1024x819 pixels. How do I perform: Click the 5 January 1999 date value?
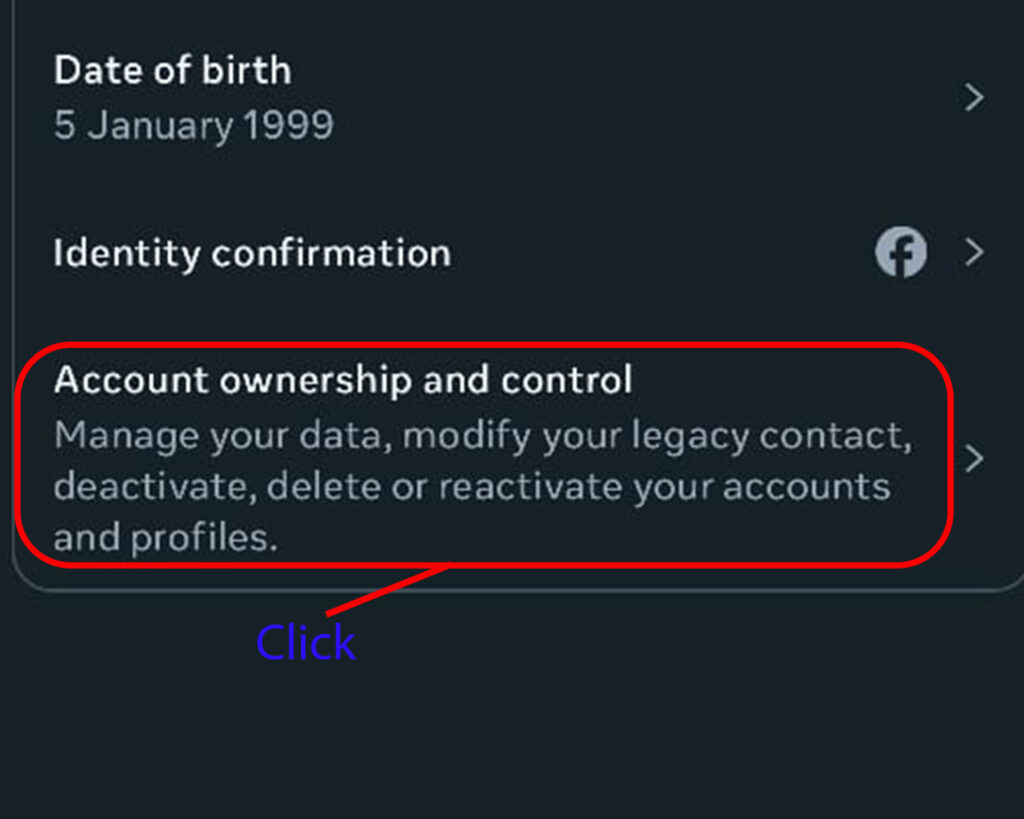[193, 126]
